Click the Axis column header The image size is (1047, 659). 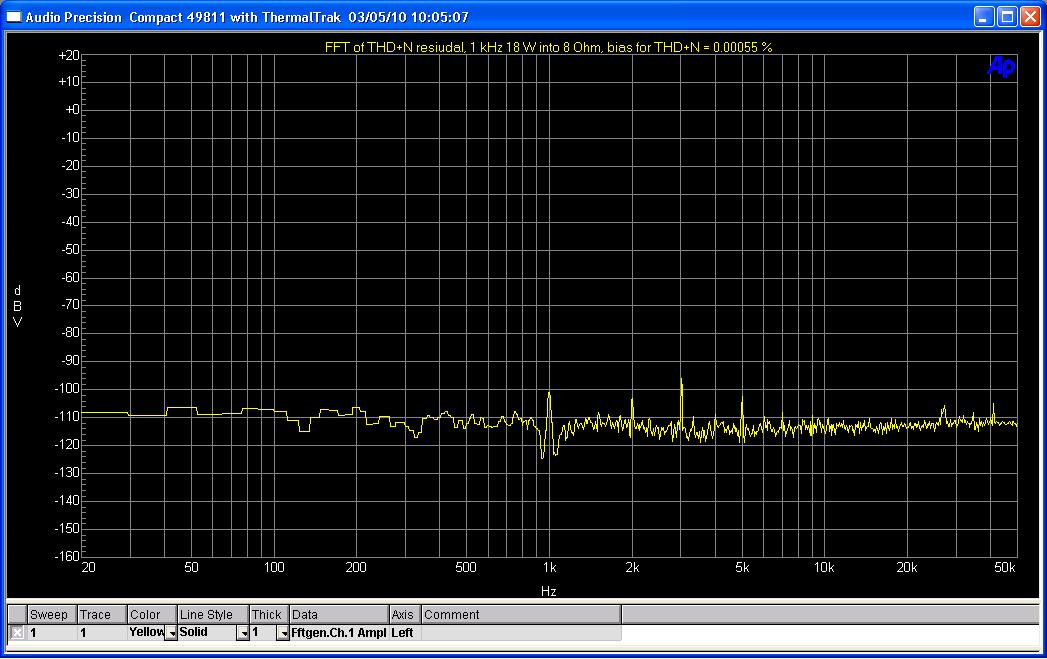tap(405, 614)
